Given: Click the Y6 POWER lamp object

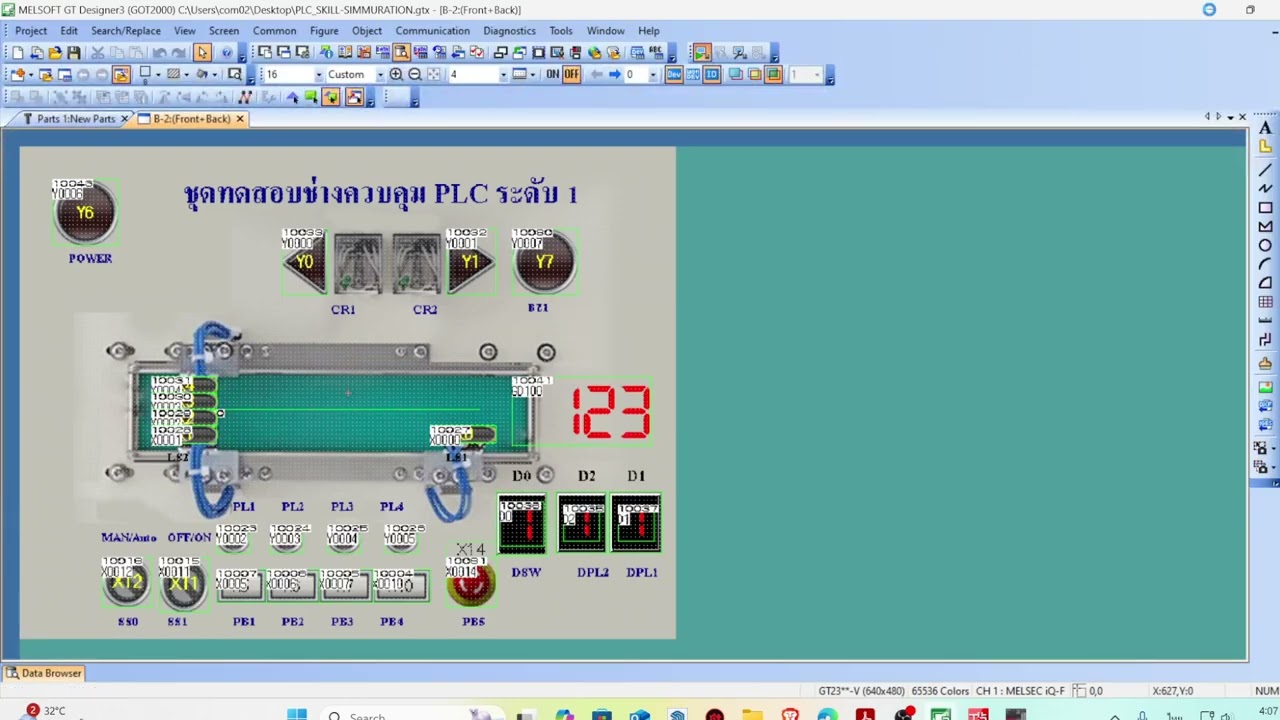Looking at the screenshot, I should (85, 212).
